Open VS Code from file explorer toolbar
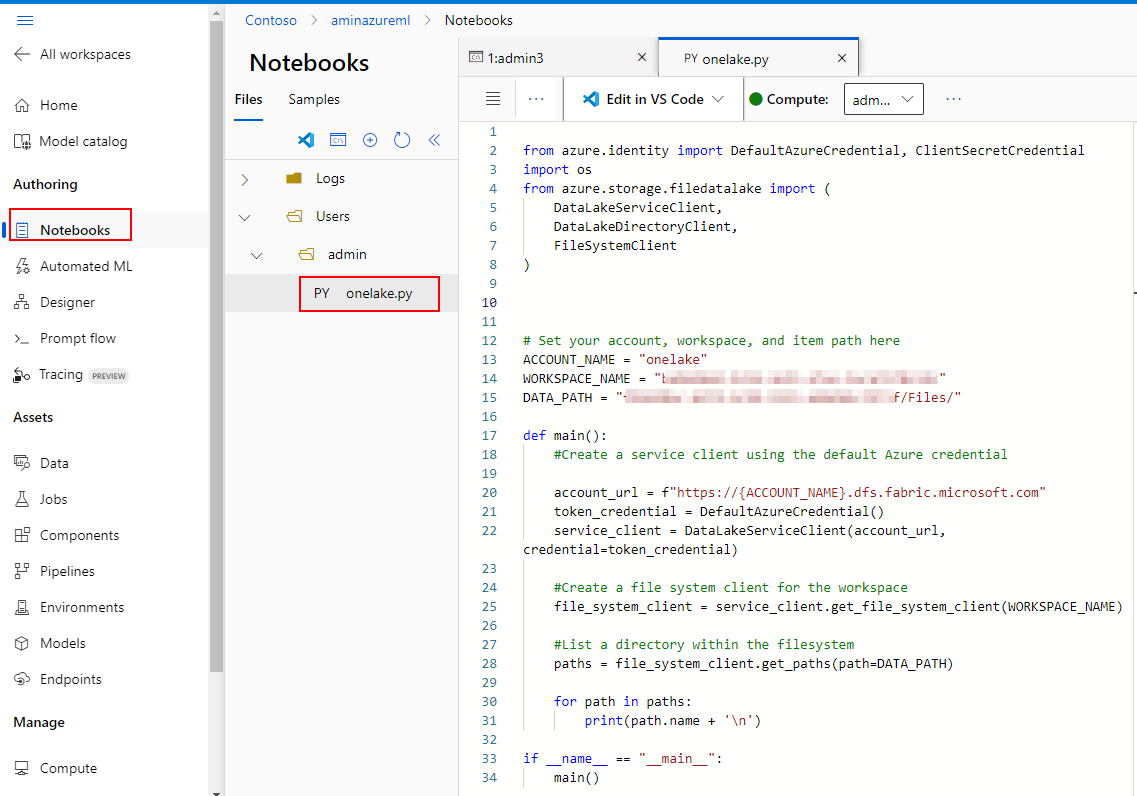This screenshot has height=796, width=1137. (307, 140)
